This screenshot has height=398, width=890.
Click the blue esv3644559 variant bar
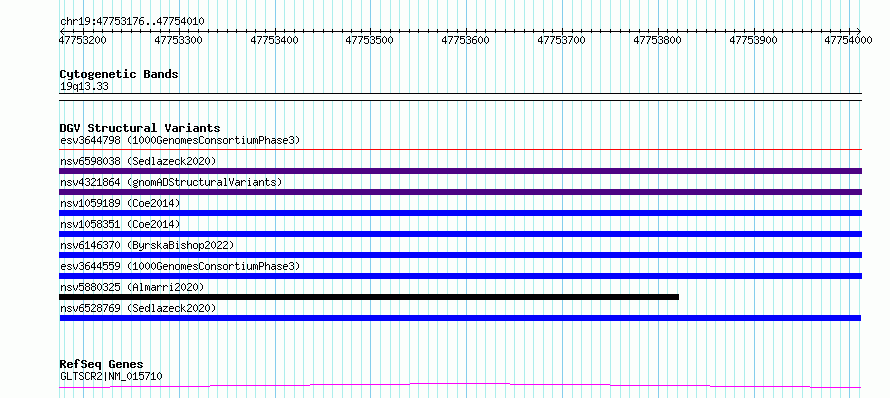(461, 276)
